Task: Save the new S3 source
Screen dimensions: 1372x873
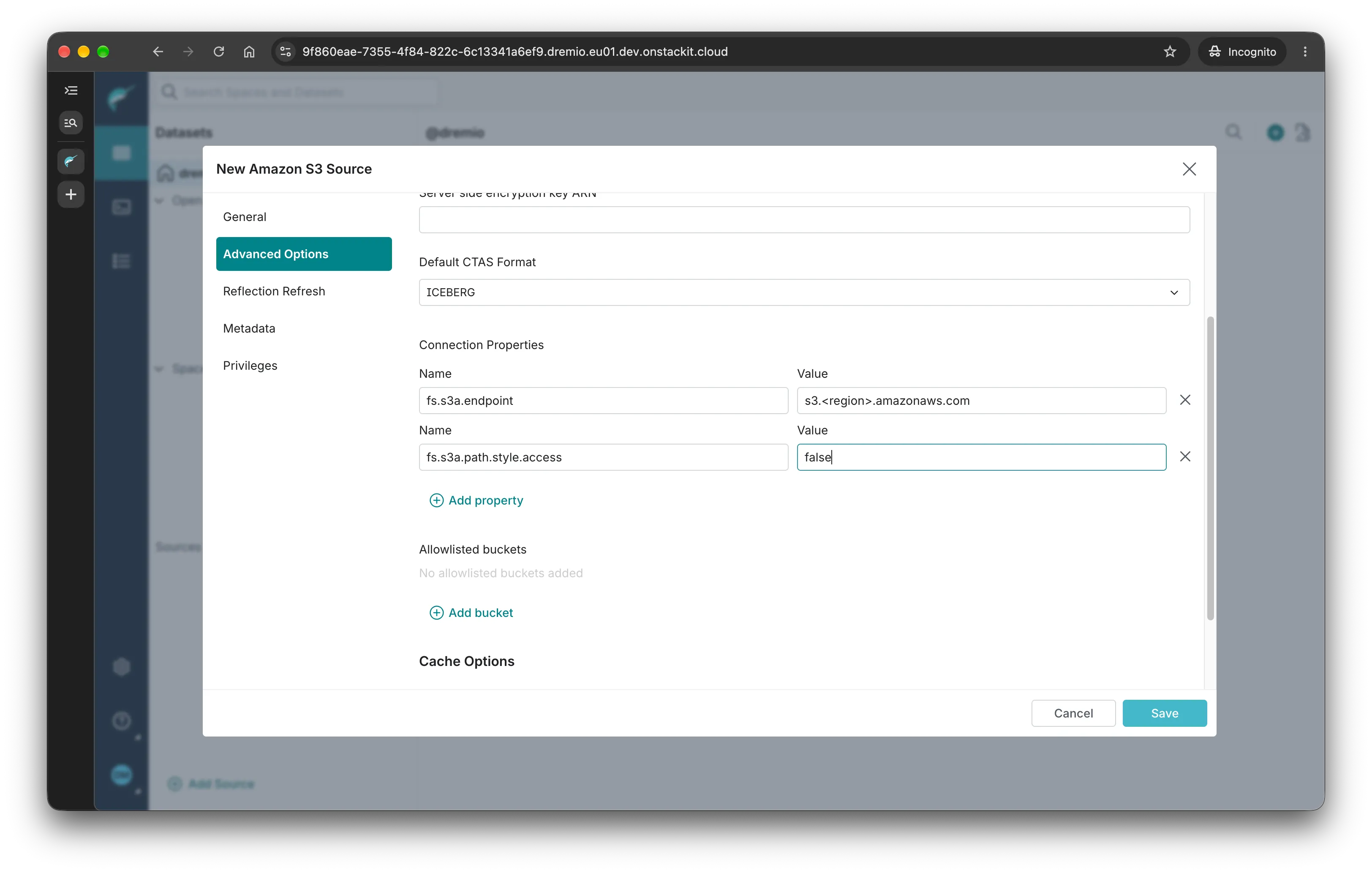Action: [1164, 713]
